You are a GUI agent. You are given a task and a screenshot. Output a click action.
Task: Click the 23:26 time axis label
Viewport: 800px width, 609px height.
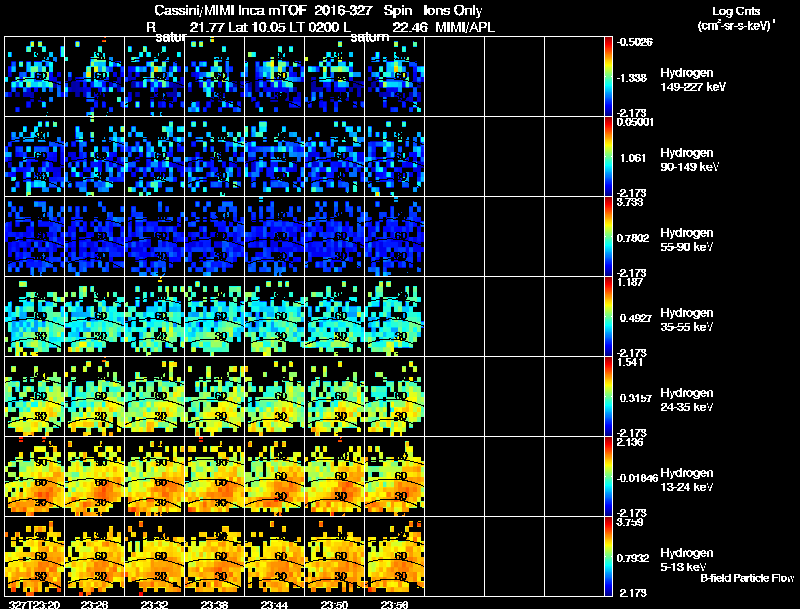(x=94, y=604)
